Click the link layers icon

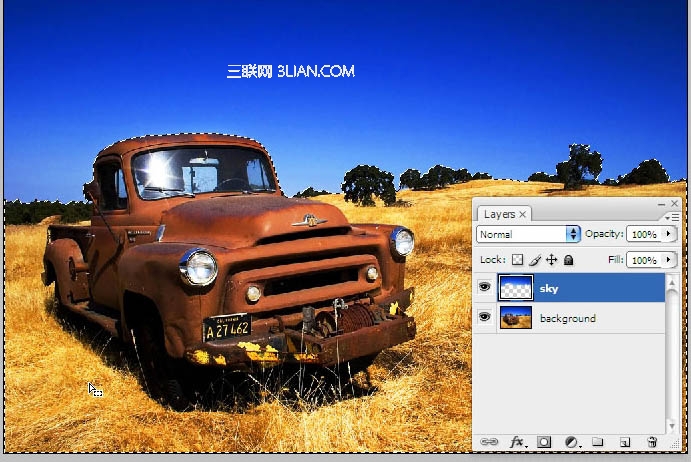[489, 441]
